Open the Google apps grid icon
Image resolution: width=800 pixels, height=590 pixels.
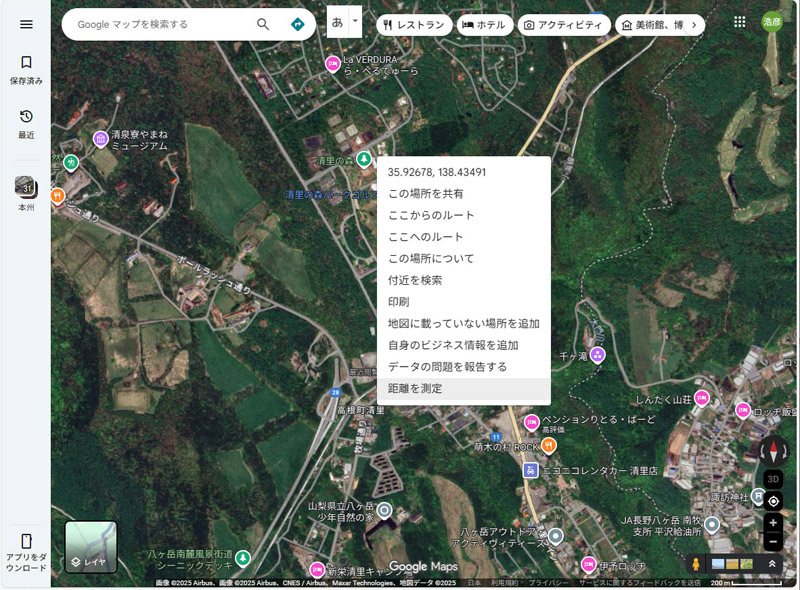click(738, 23)
